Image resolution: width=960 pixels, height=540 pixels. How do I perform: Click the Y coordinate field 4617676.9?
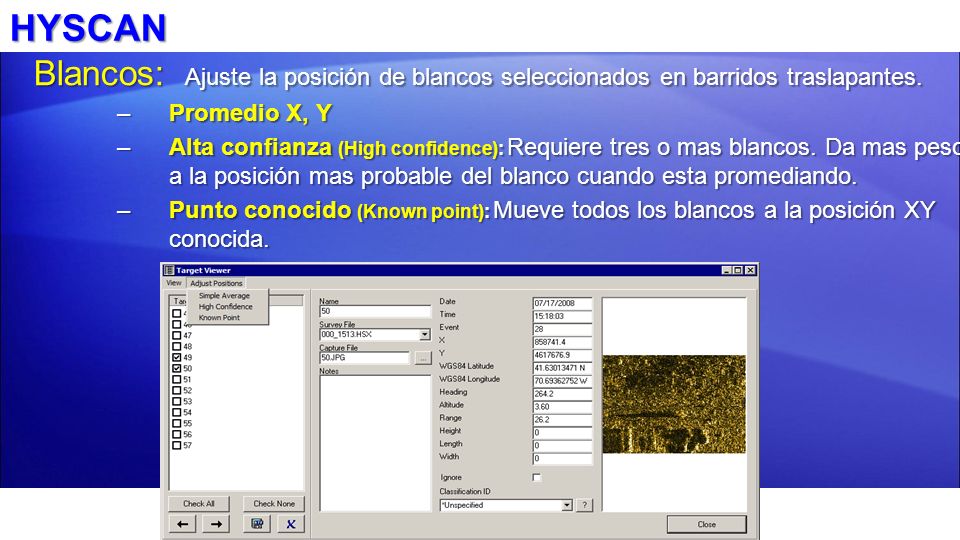[x=562, y=355]
